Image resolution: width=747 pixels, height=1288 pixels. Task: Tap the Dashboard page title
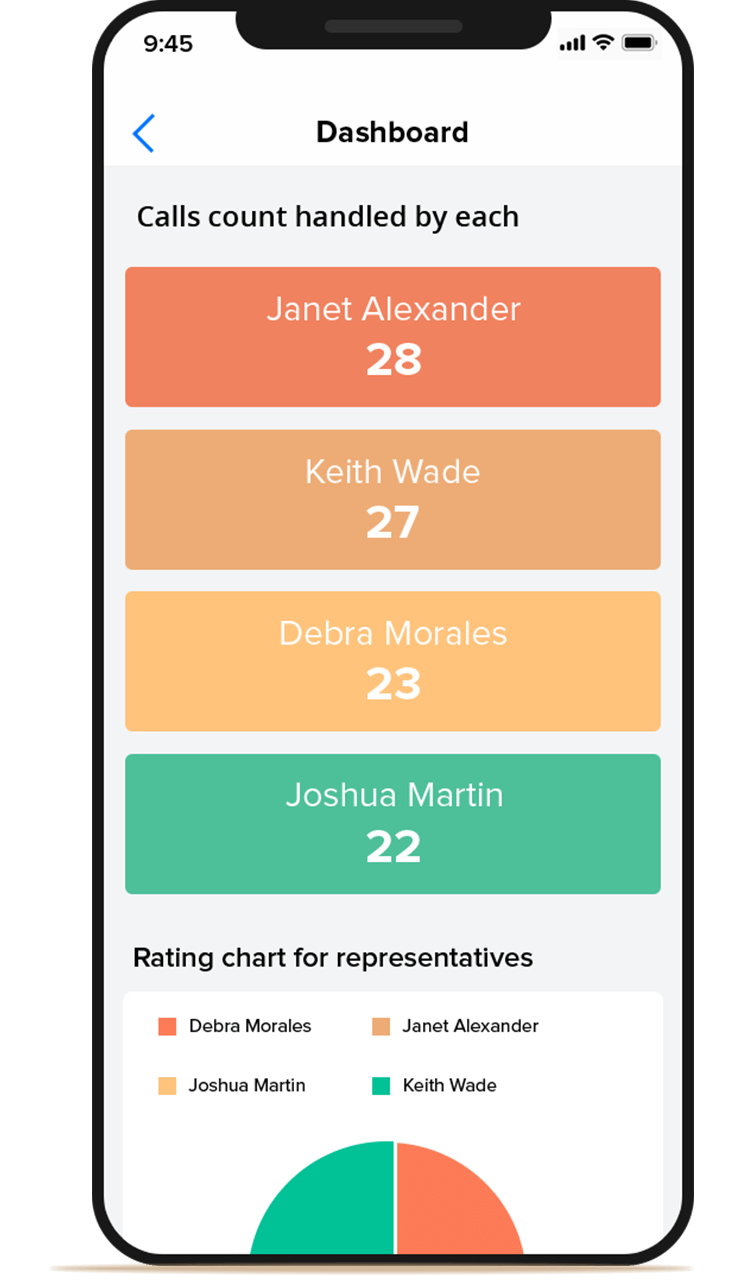click(392, 132)
